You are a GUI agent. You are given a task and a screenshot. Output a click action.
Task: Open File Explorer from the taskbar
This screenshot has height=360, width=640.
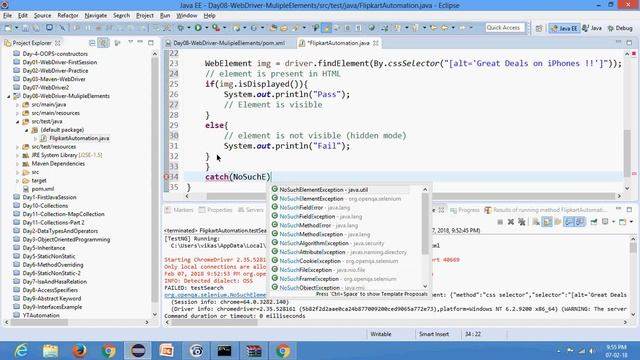[x=50, y=351]
